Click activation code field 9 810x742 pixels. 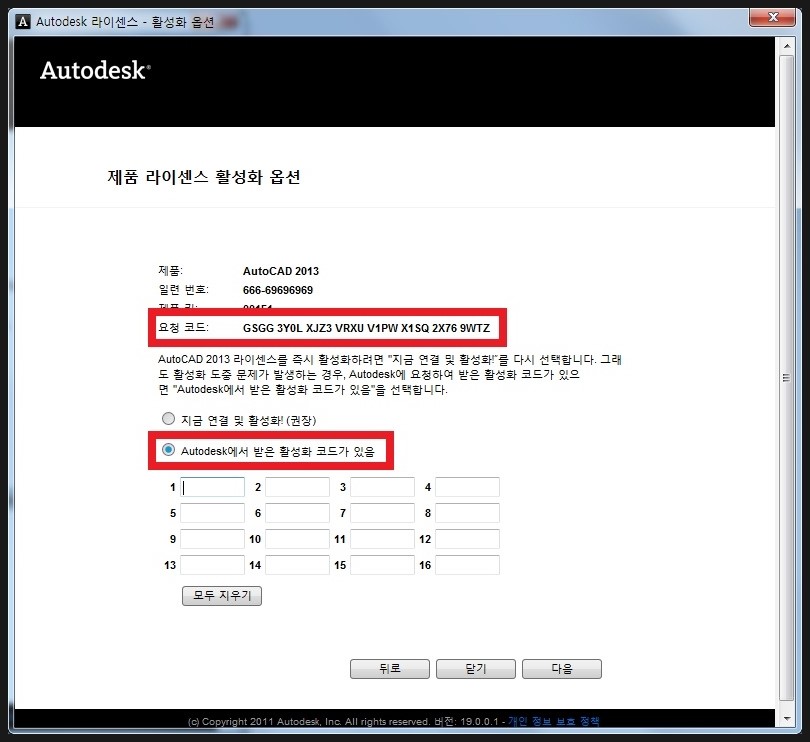click(212, 539)
